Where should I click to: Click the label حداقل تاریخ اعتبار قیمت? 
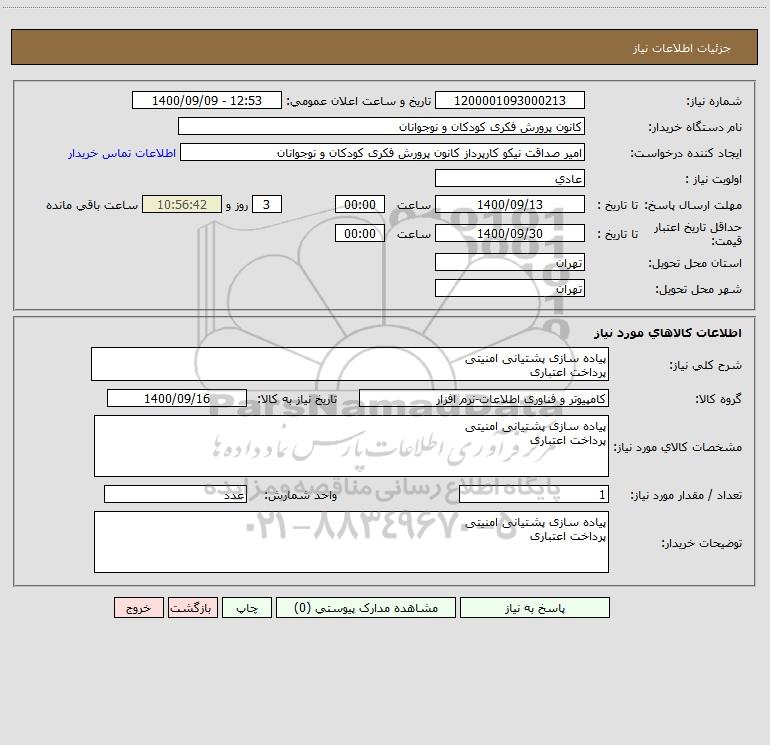[698, 234]
